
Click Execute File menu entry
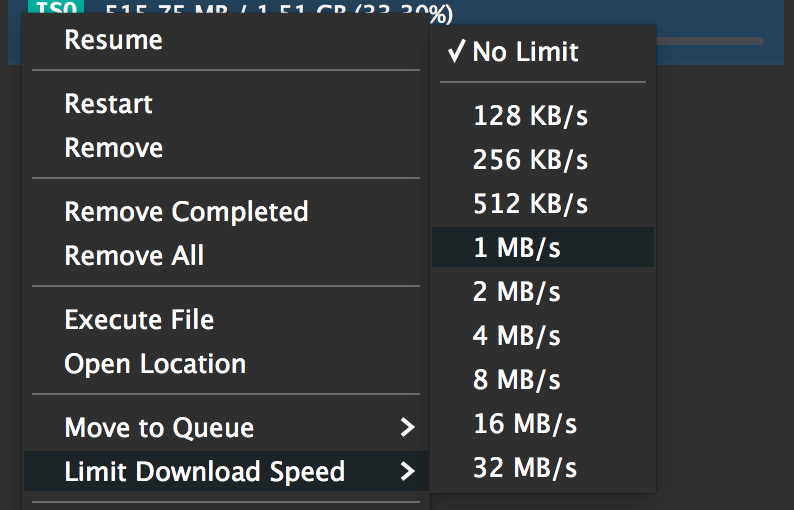139,320
